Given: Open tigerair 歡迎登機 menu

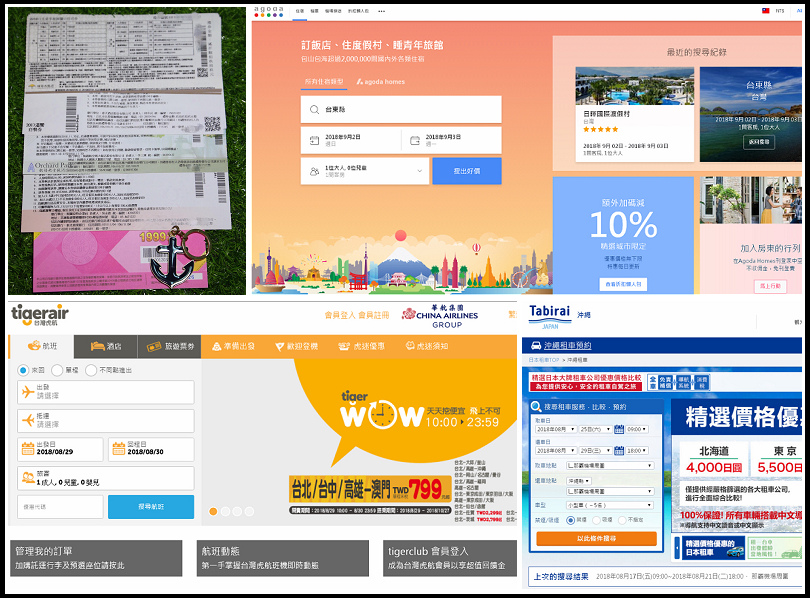Looking at the screenshot, I should [297, 347].
